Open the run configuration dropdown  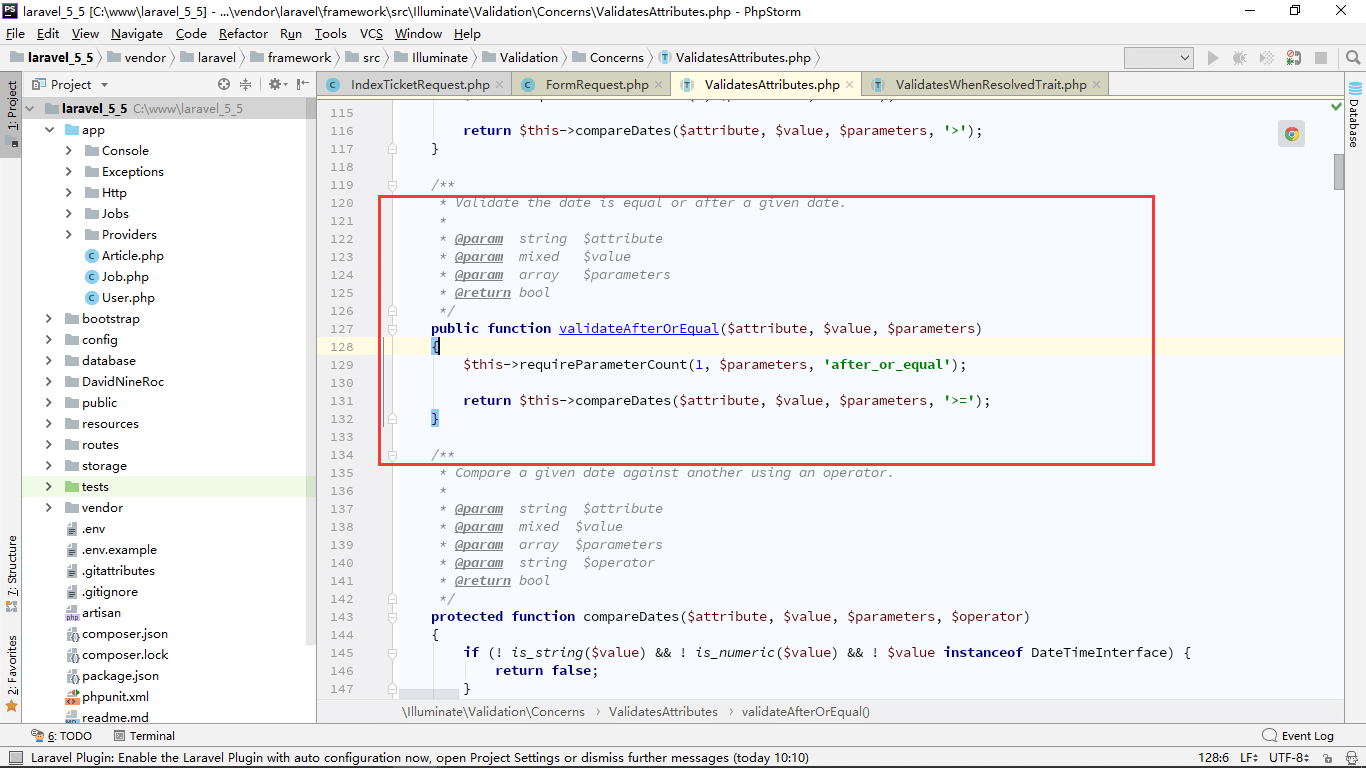pos(1158,58)
